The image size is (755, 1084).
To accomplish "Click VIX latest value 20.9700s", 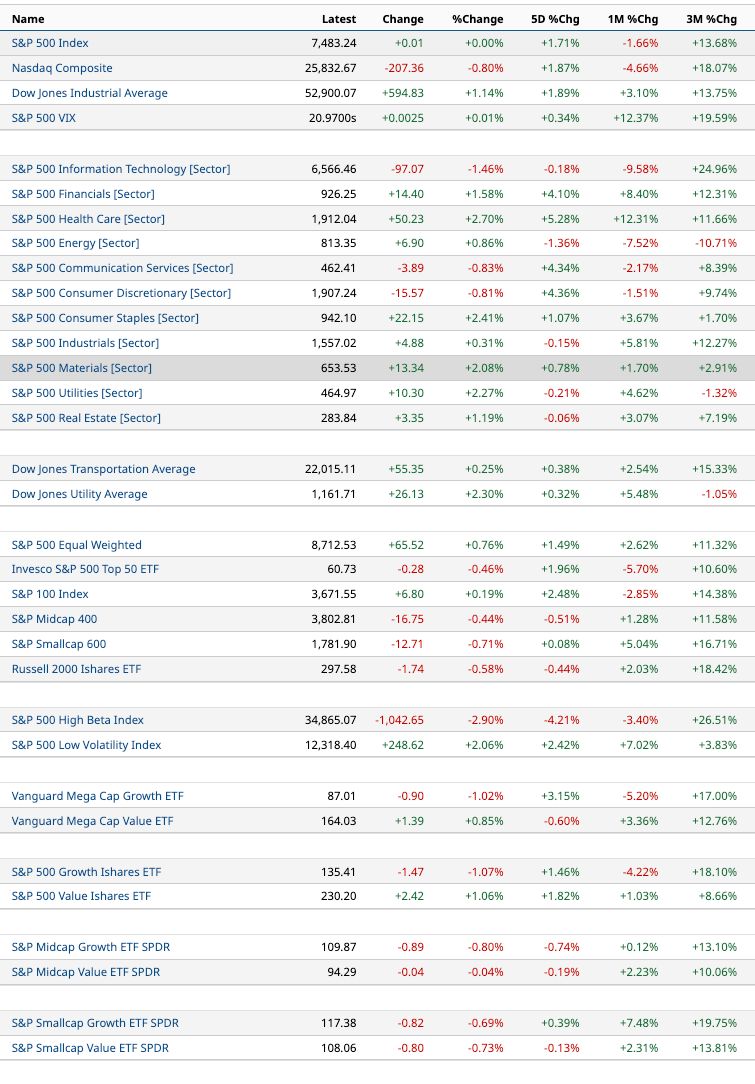I will (333, 118).
